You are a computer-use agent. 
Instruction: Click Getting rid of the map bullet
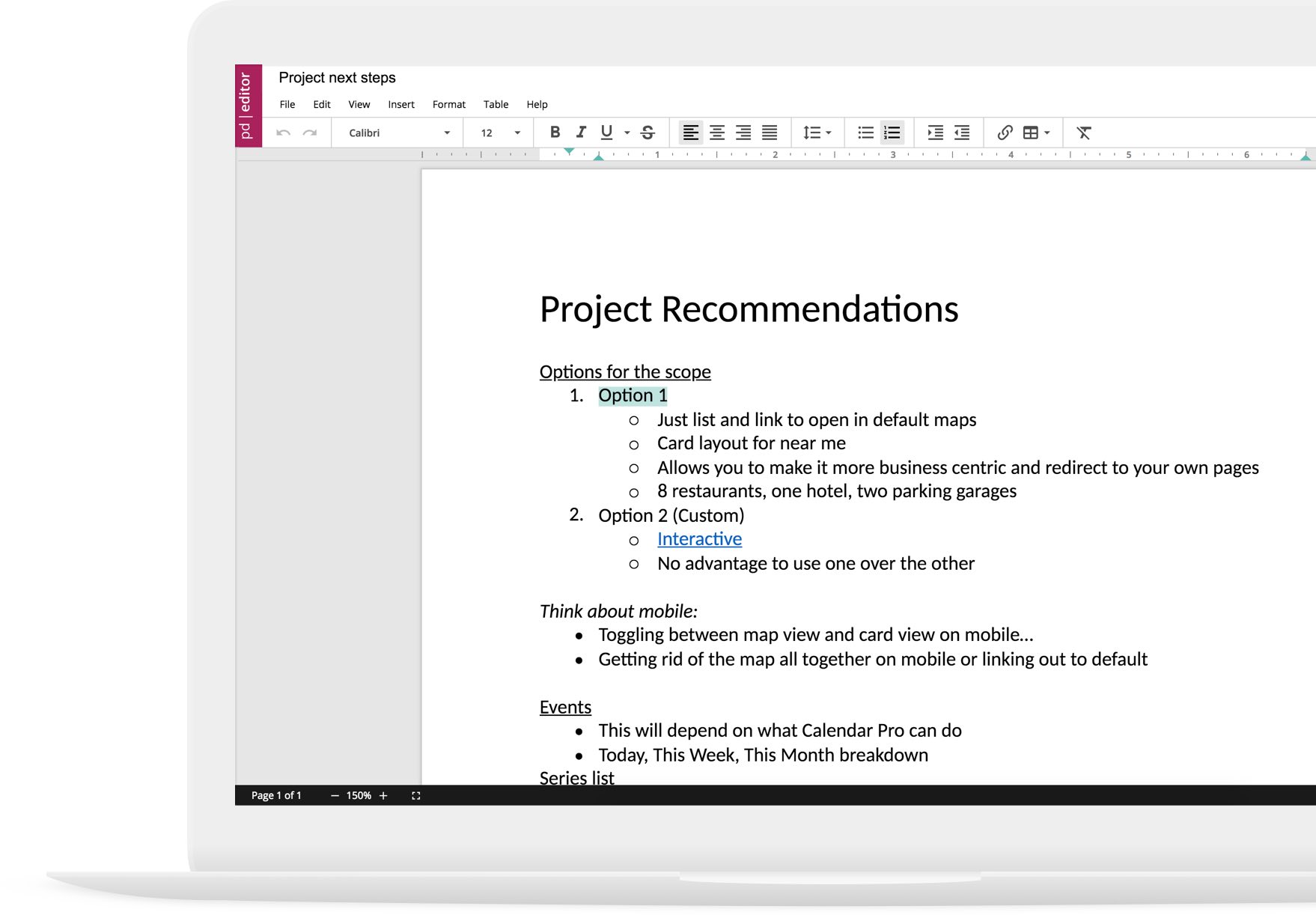point(872,659)
